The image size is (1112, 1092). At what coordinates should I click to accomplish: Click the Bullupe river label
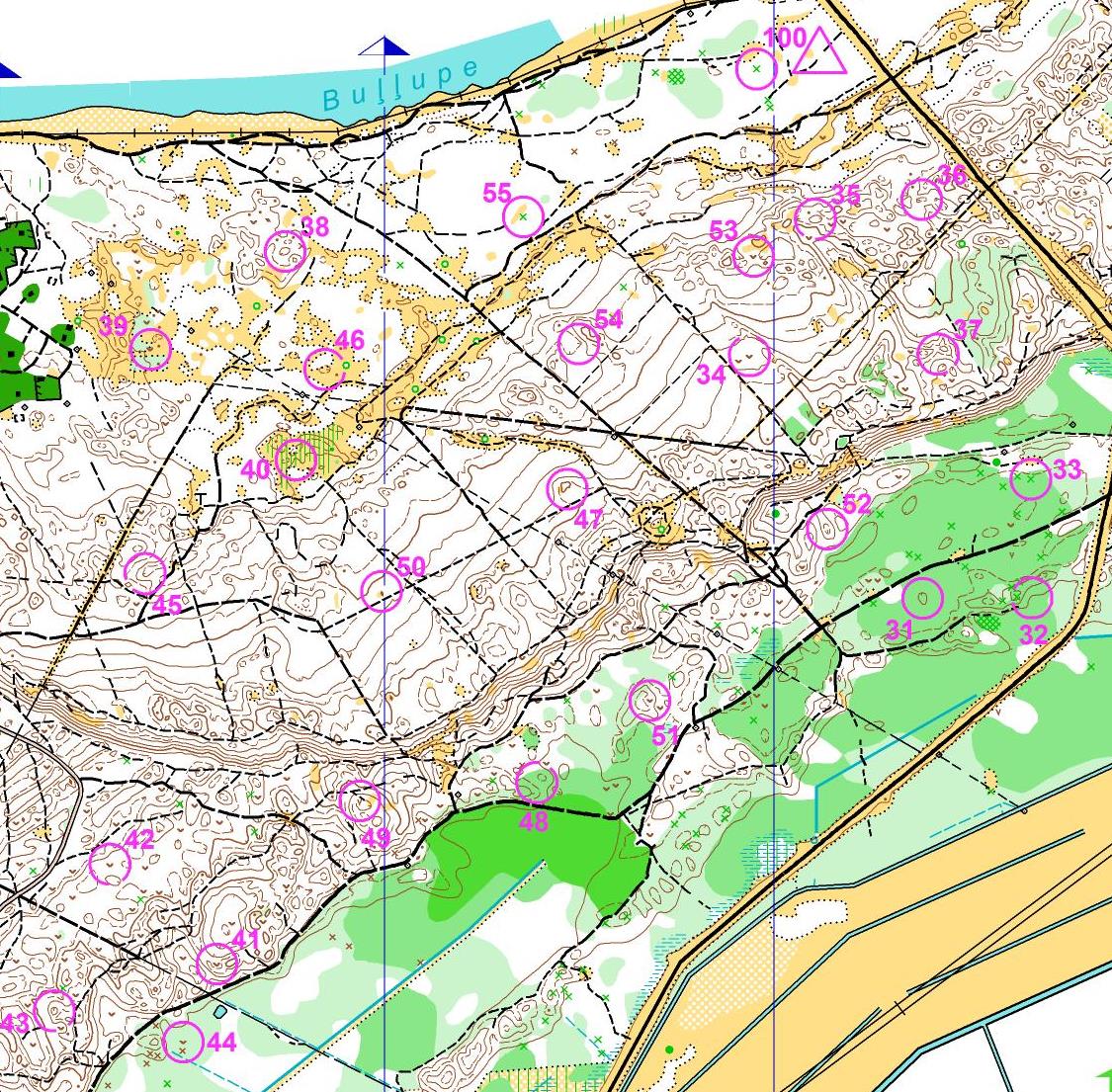pyautogui.click(x=400, y=84)
